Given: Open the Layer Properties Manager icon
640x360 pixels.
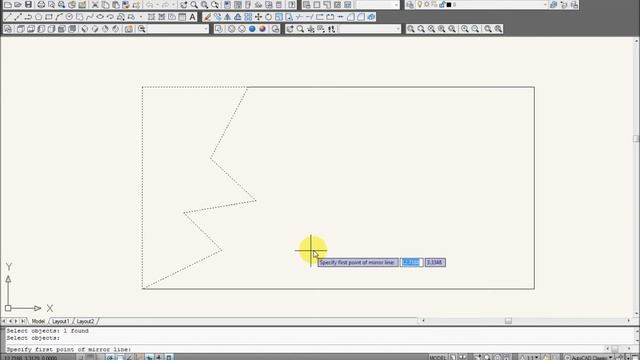Looking at the screenshot, I should [x=410, y=5].
